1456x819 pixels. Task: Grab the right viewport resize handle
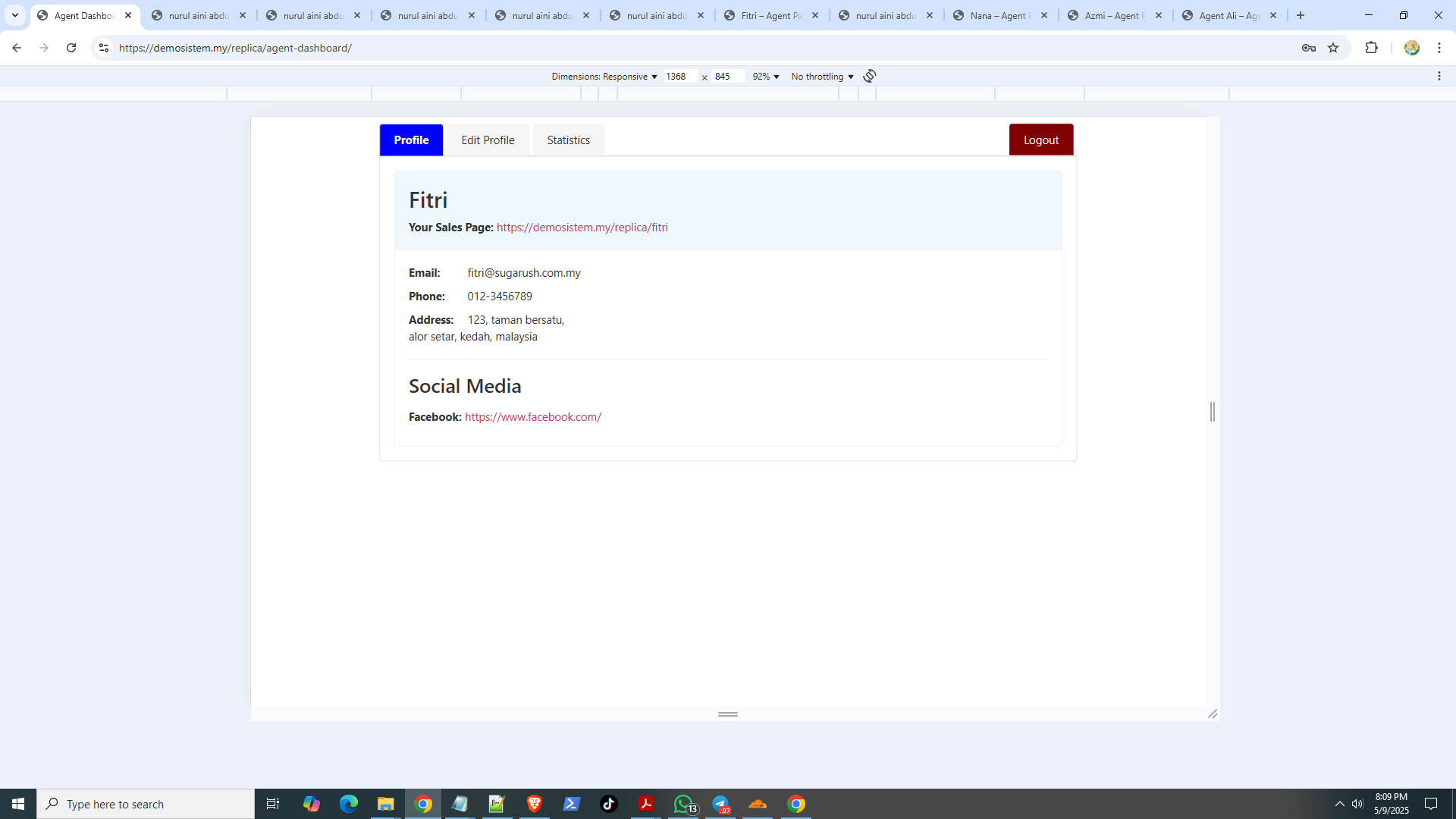1213,412
